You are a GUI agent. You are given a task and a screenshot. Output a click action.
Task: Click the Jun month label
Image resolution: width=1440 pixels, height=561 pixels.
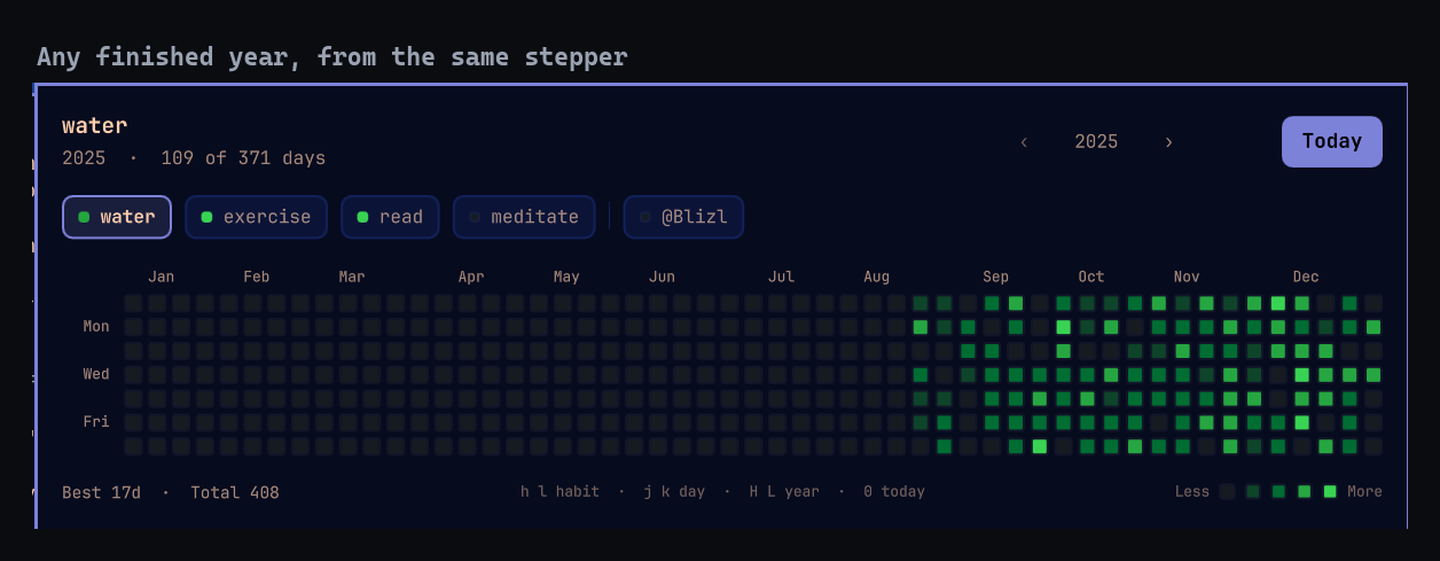[662, 277]
